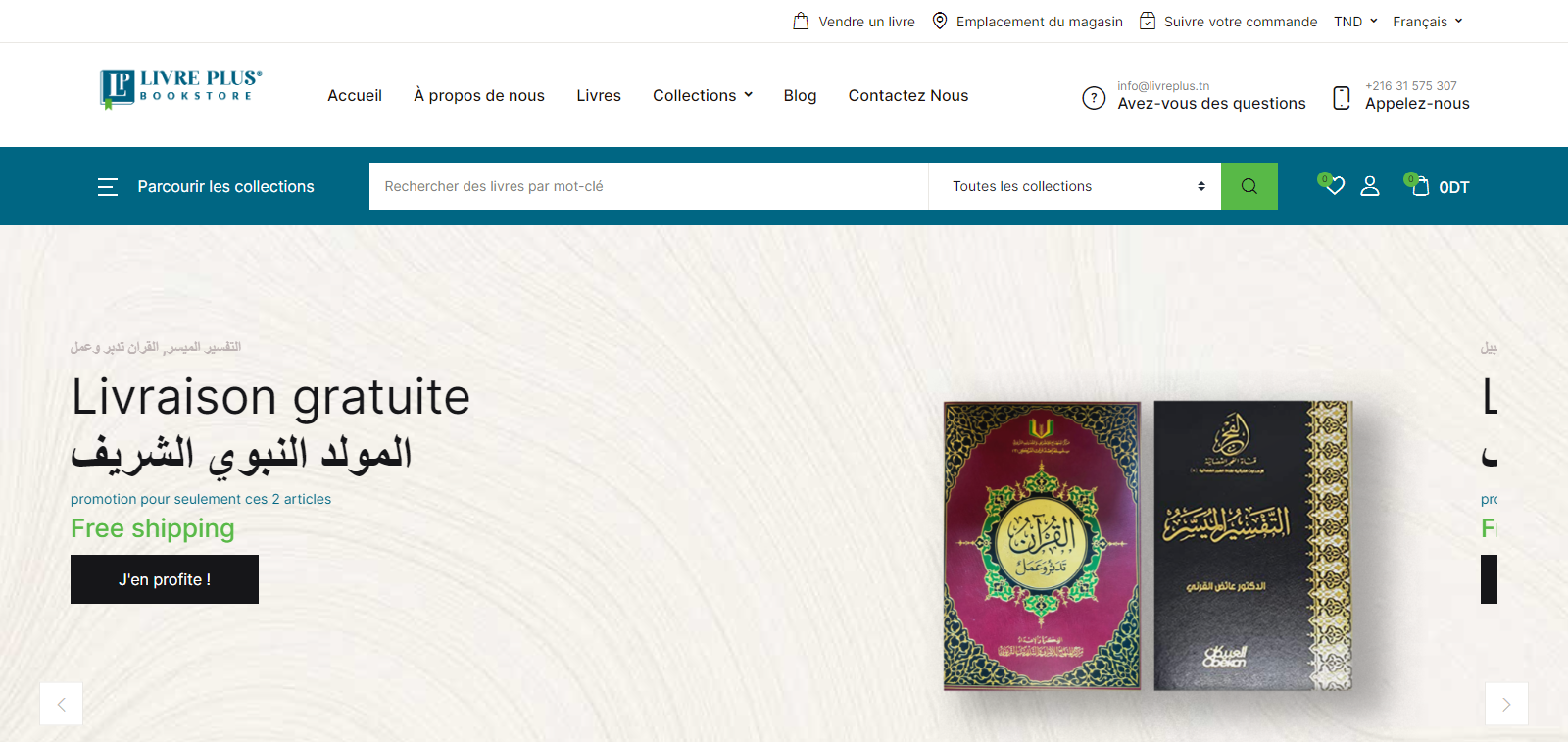1568x742 pixels.
Task: Open the user account icon
Action: [1370, 186]
